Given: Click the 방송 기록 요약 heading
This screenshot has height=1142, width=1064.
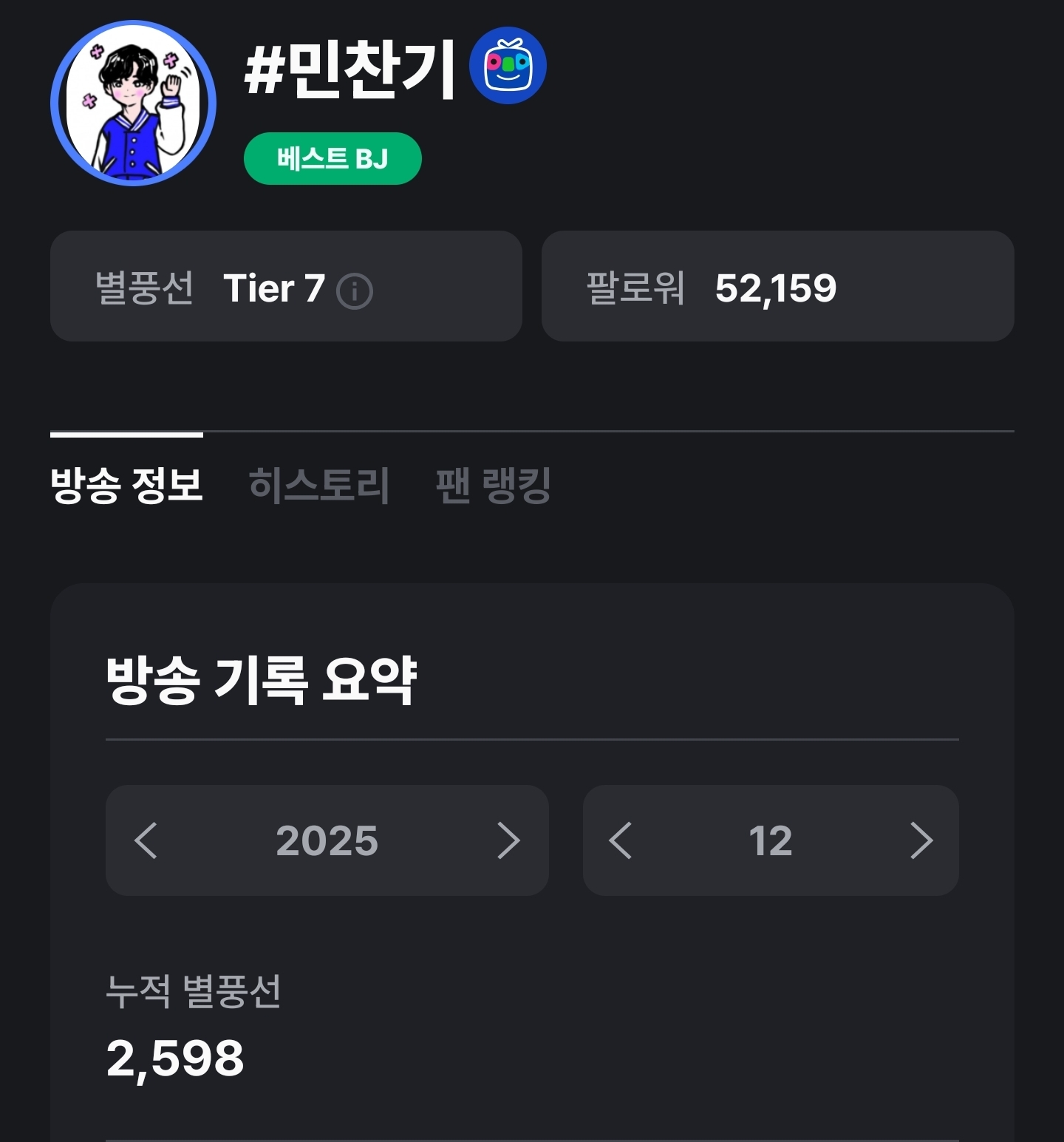Looking at the screenshot, I should tap(262, 680).
